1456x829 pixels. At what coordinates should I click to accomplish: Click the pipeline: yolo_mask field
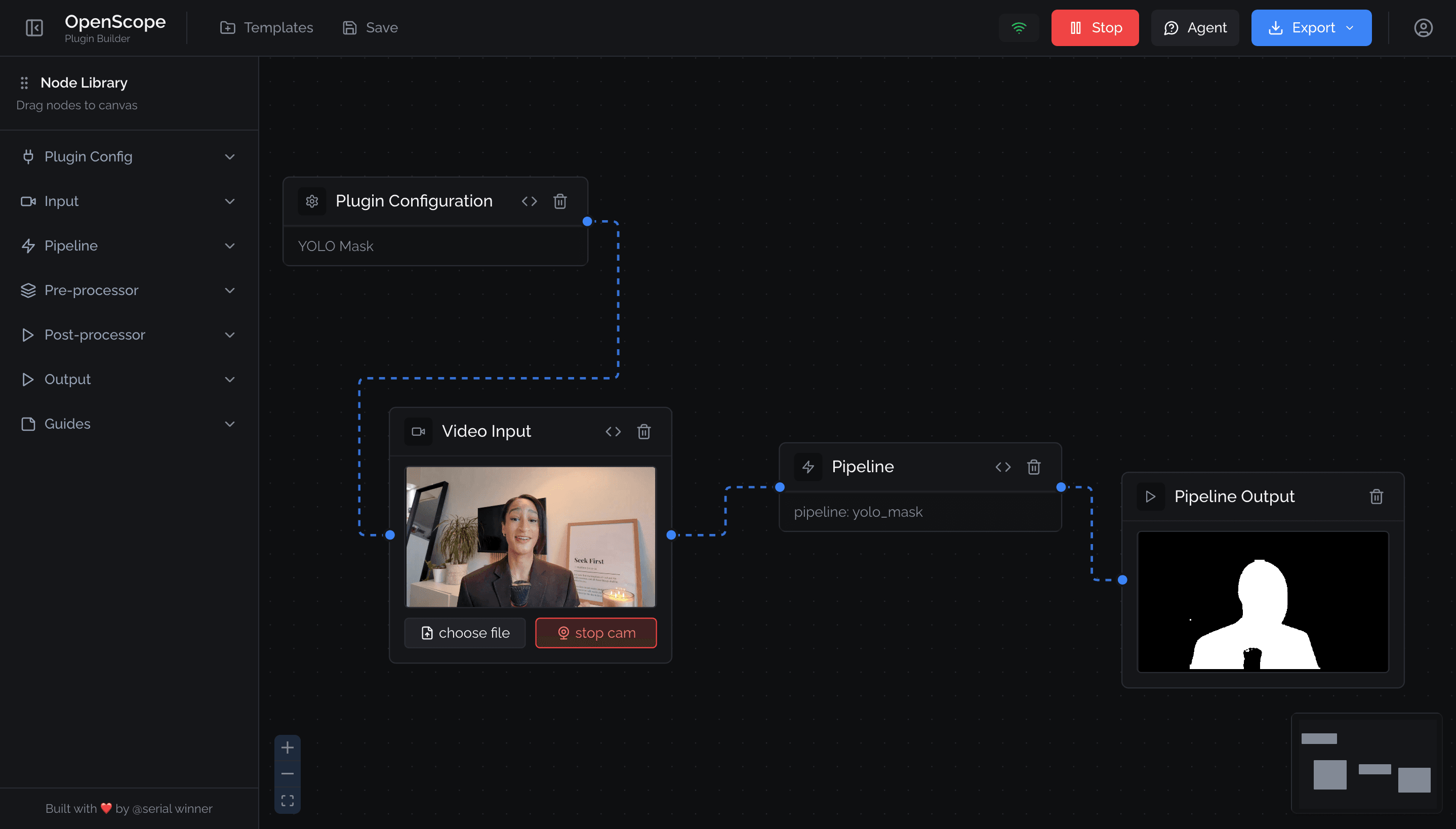click(x=919, y=512)
